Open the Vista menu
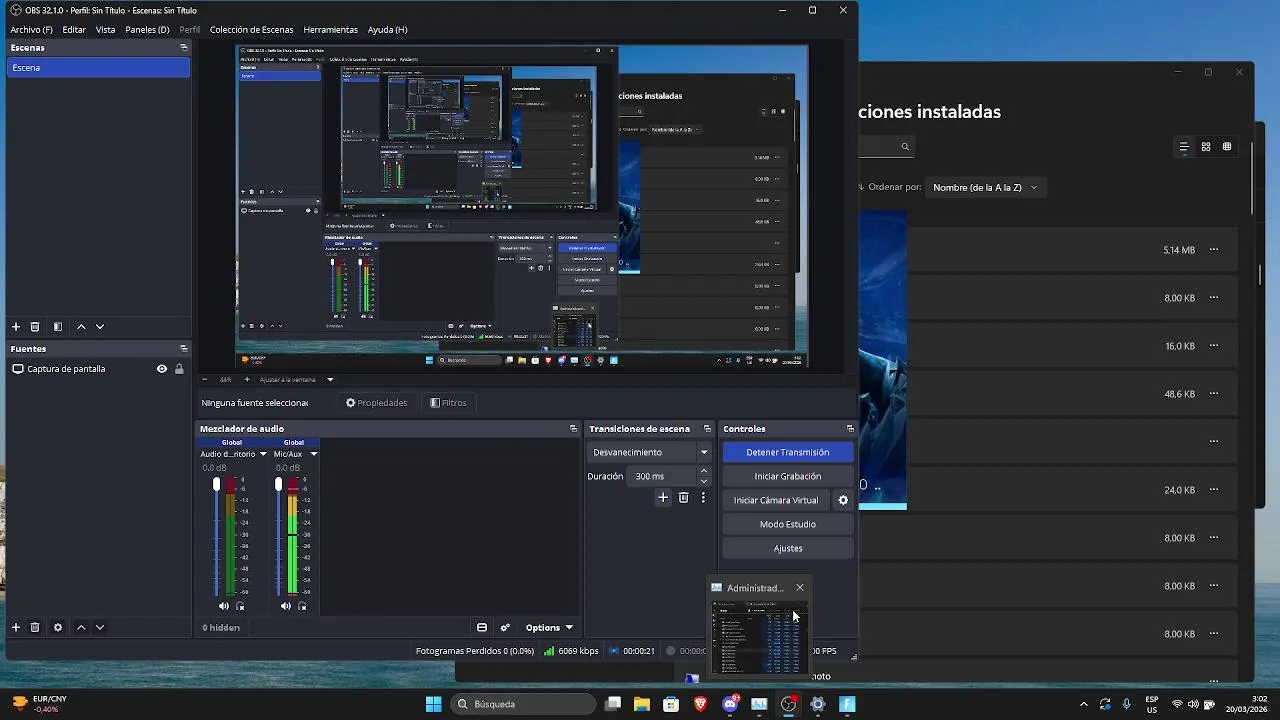This screenshot has width=1280, height=720. pyautogui.click(x=106, y=30)
